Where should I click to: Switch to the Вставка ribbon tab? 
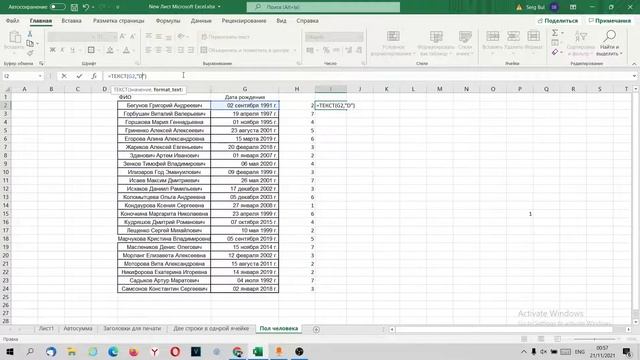(71, 20)
